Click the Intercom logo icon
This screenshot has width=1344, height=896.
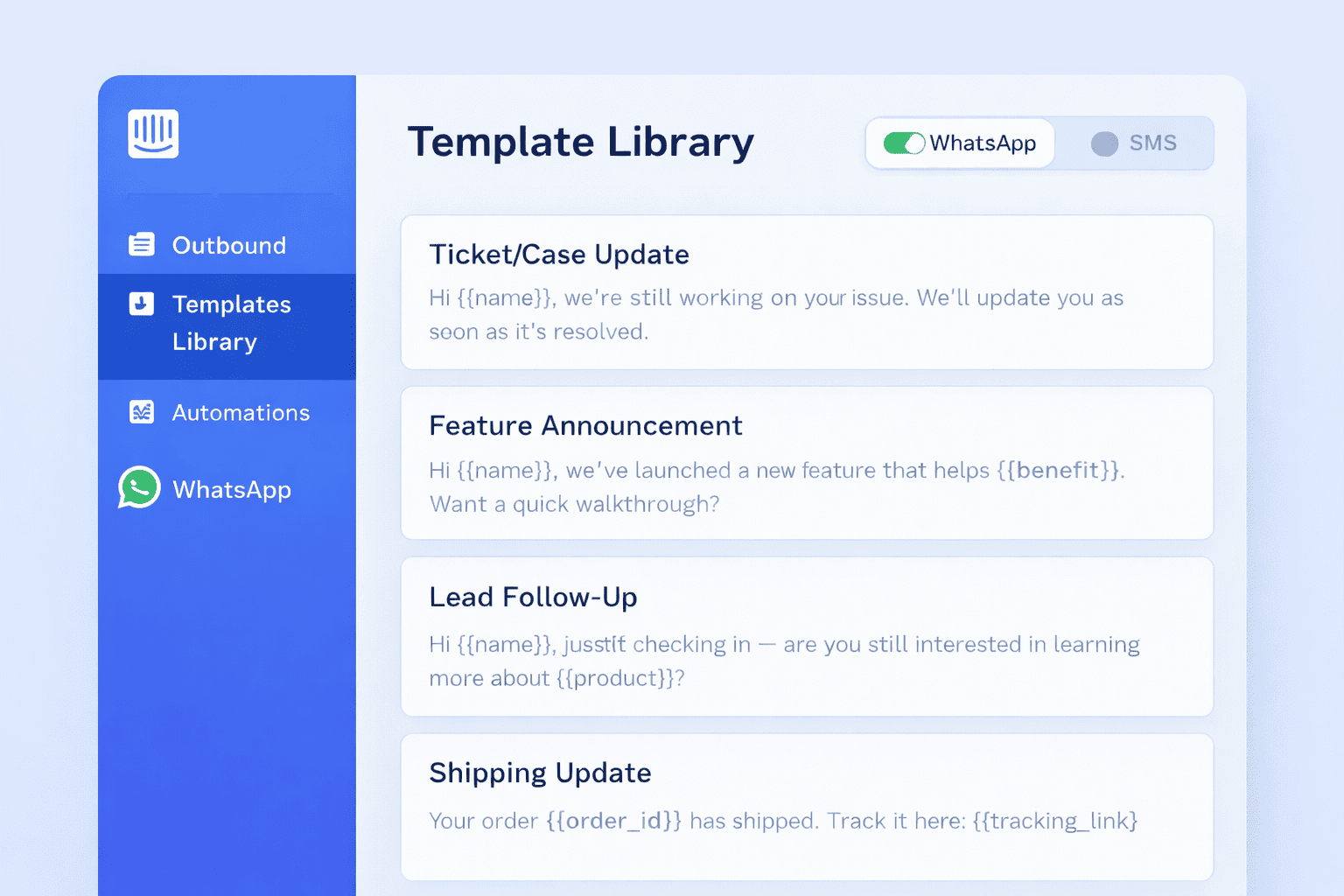[x=152, y=133]
